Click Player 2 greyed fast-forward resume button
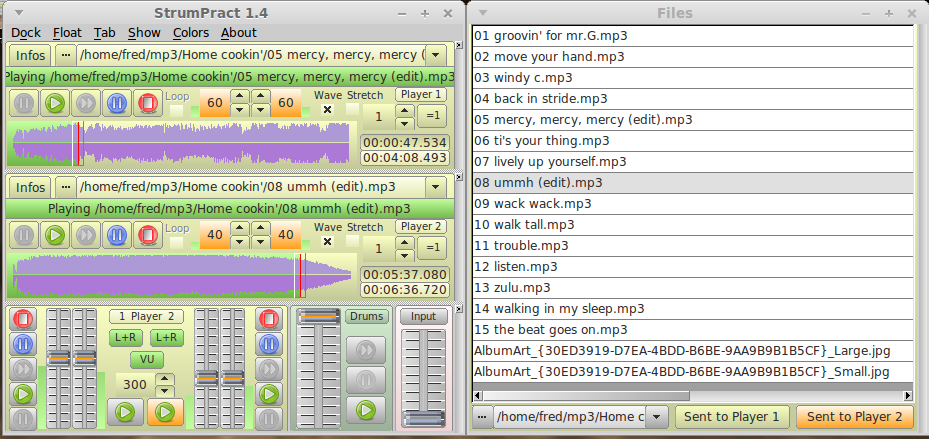 (86, 235)
